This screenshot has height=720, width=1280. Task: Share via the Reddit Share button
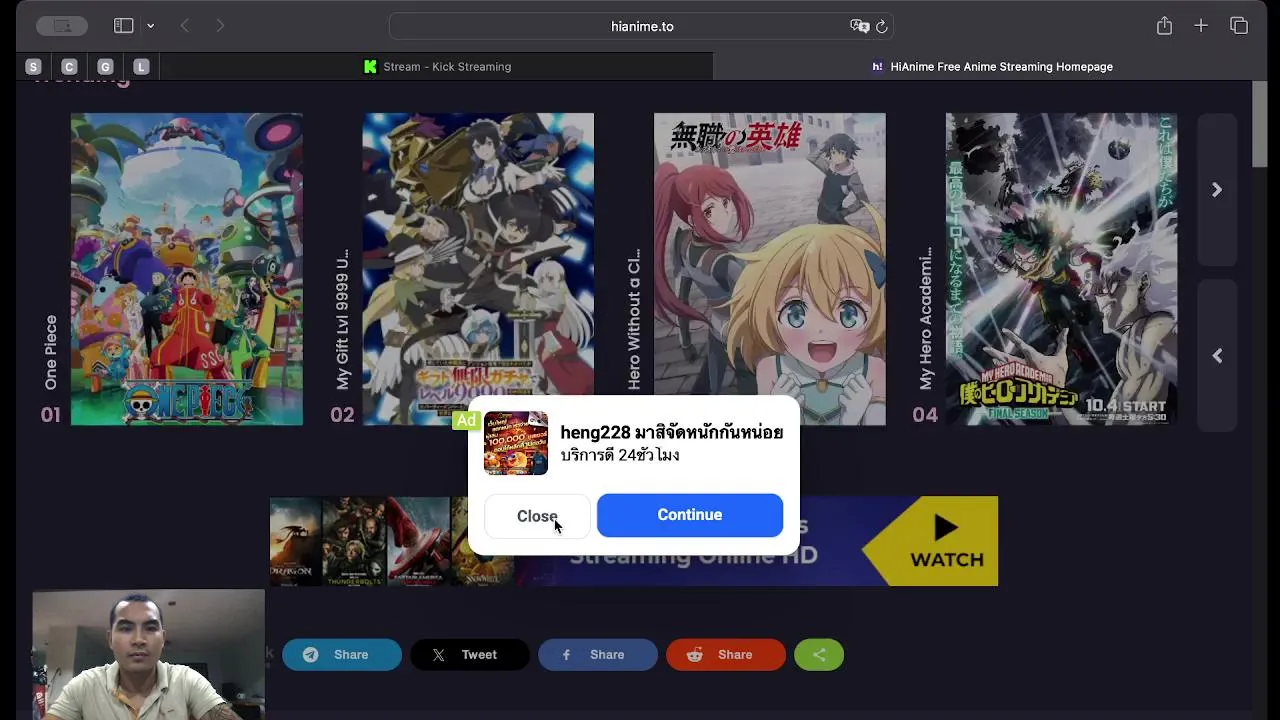pos(726,655)
